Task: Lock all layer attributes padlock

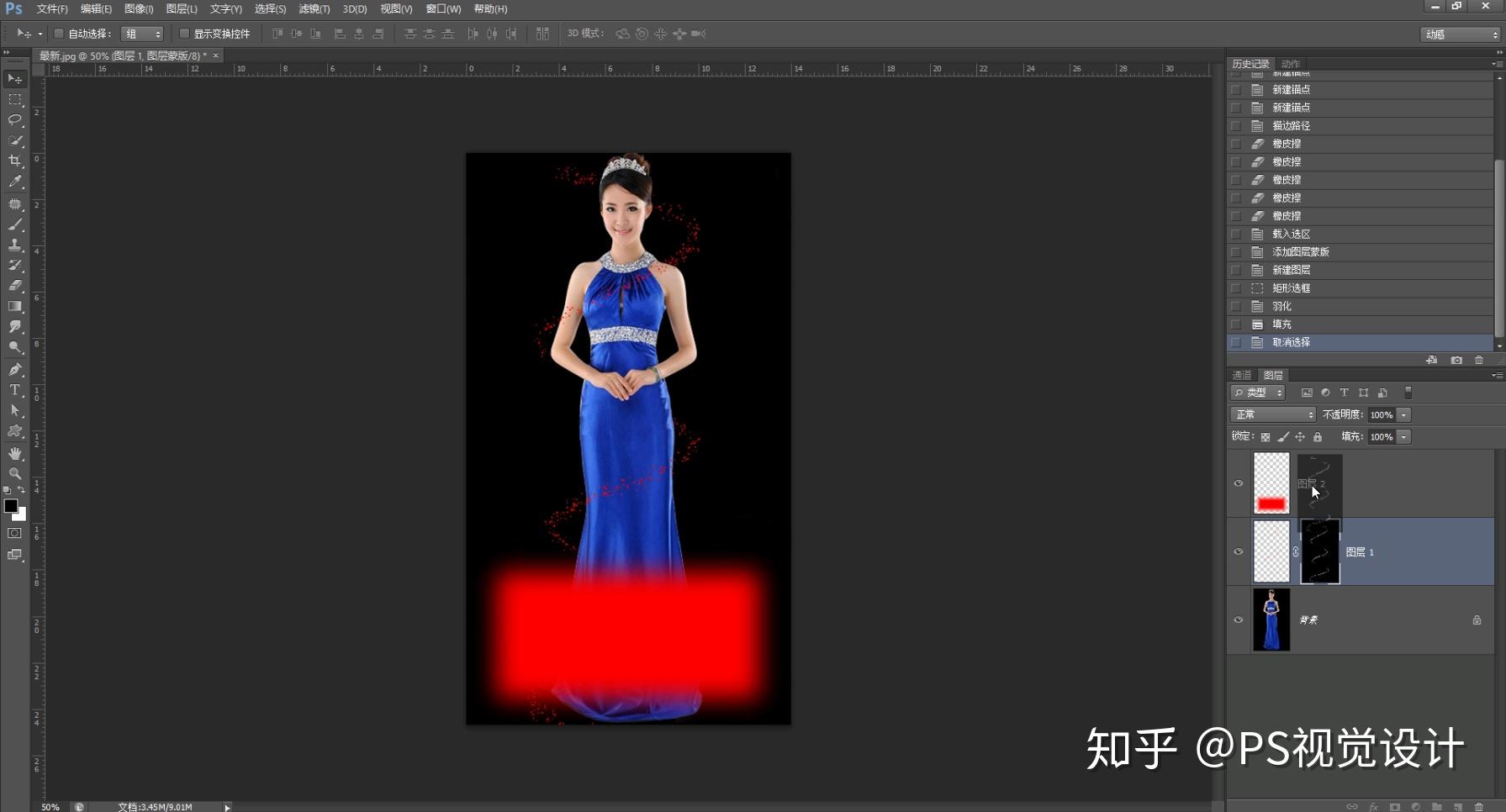Action: click(x=1318, y=437)
